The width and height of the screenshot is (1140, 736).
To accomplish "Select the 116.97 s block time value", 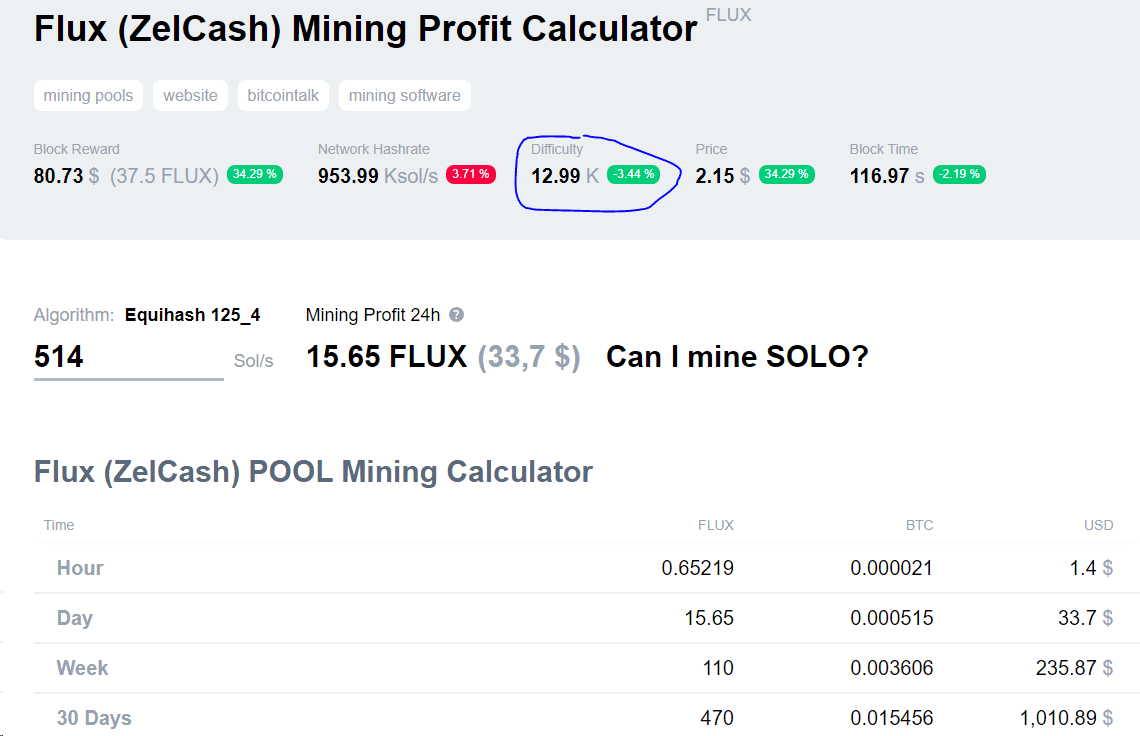I will pos(887,176).
